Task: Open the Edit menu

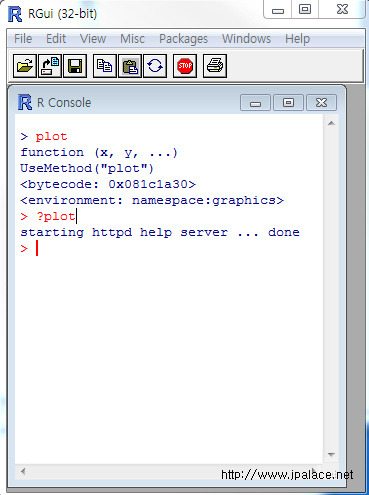Action: (56, 39)
